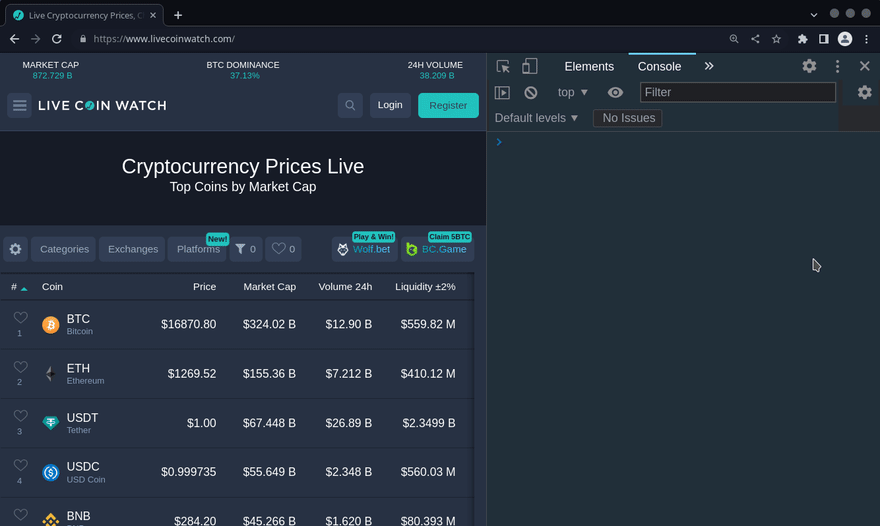
Task: Click the Login button
Action: coord(390,106)
